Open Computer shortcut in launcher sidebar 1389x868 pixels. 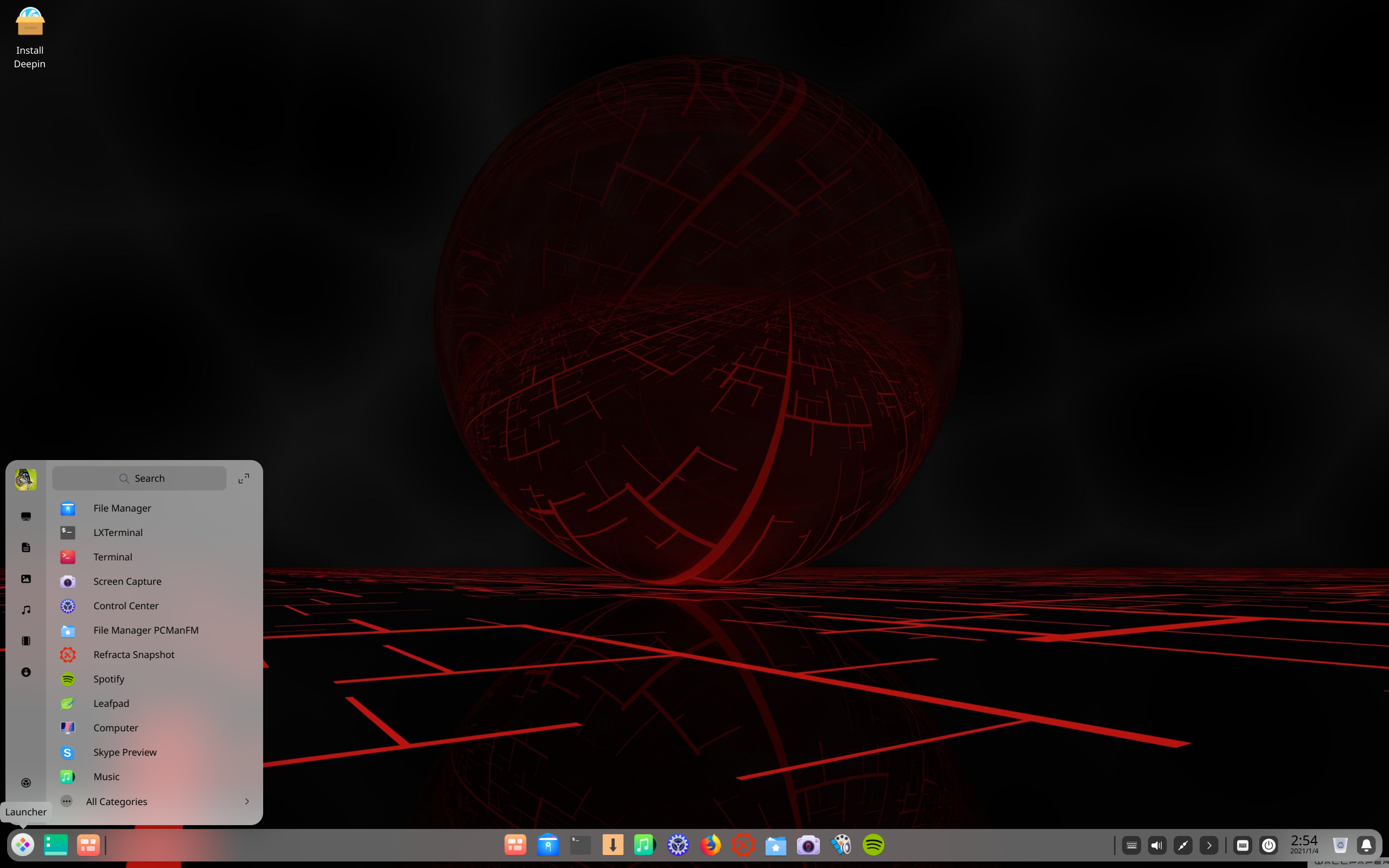pyautogui.click(x=26, y=516)
